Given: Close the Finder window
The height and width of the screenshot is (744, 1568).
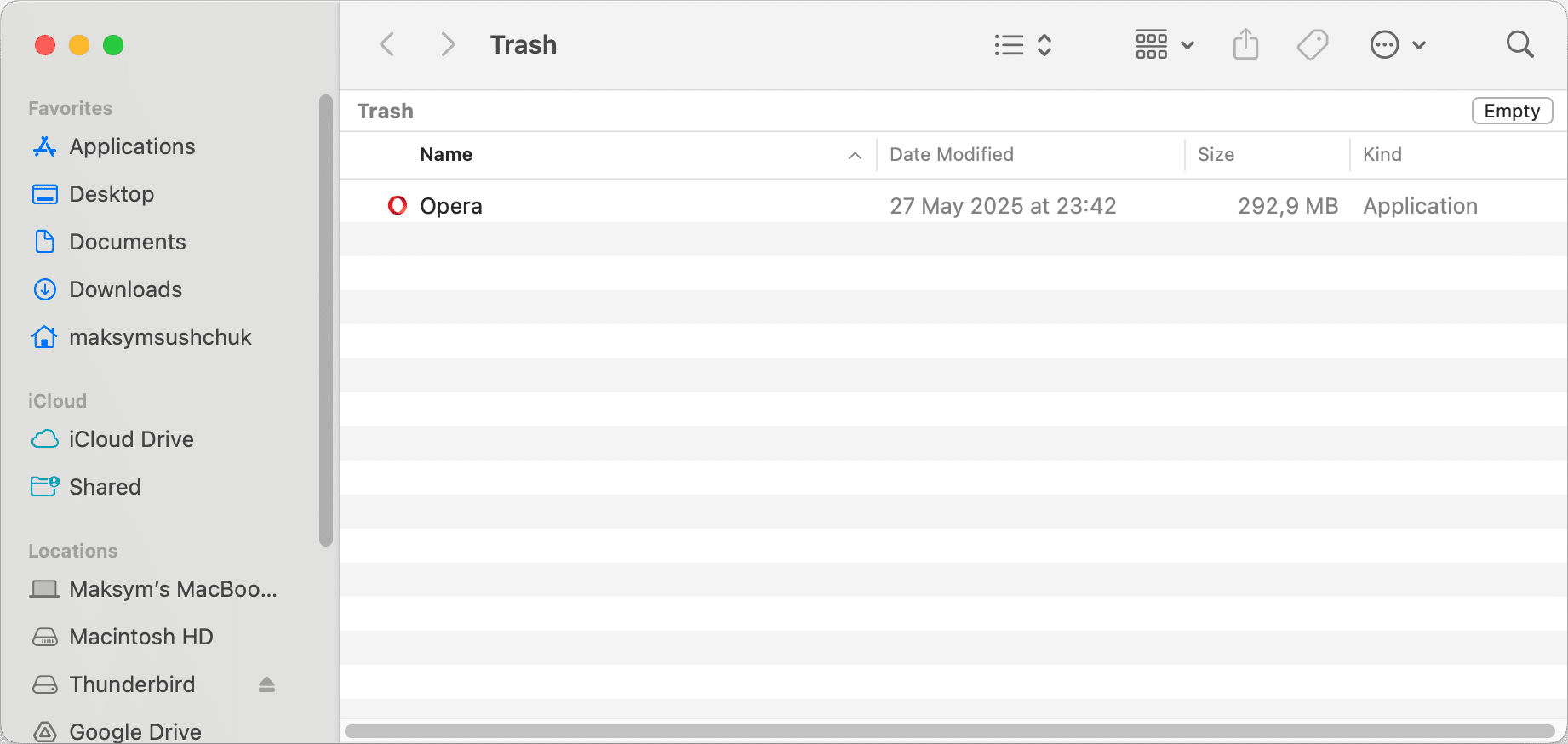Looking at the screenshot, I should pyautogui.click(x=45, y=45).
